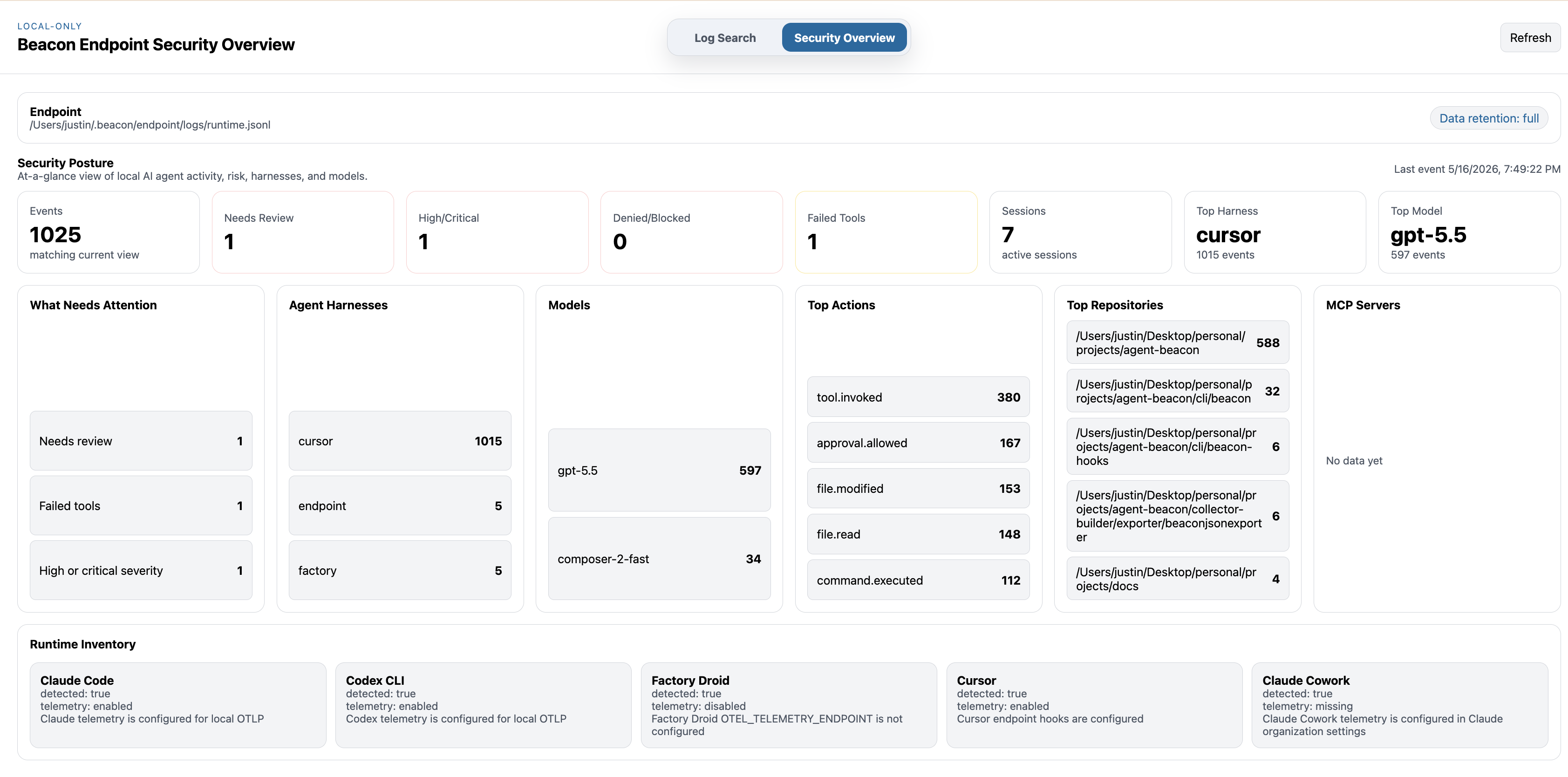The height and width of the screenshot is (777, 1568).
Task: Click the file.modified action row
Action: tap(918, 488)
